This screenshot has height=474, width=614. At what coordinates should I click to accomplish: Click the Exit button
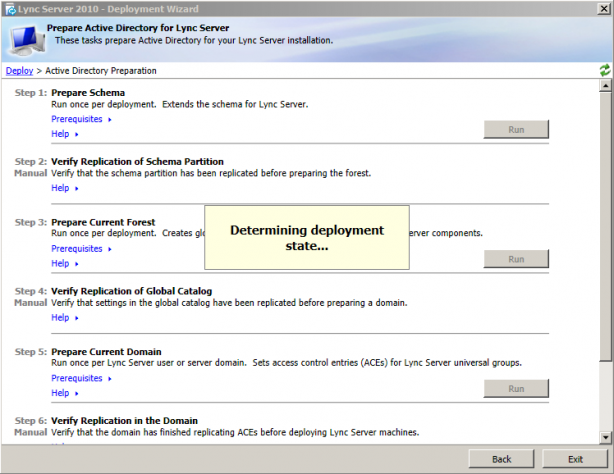click(575, 459)
